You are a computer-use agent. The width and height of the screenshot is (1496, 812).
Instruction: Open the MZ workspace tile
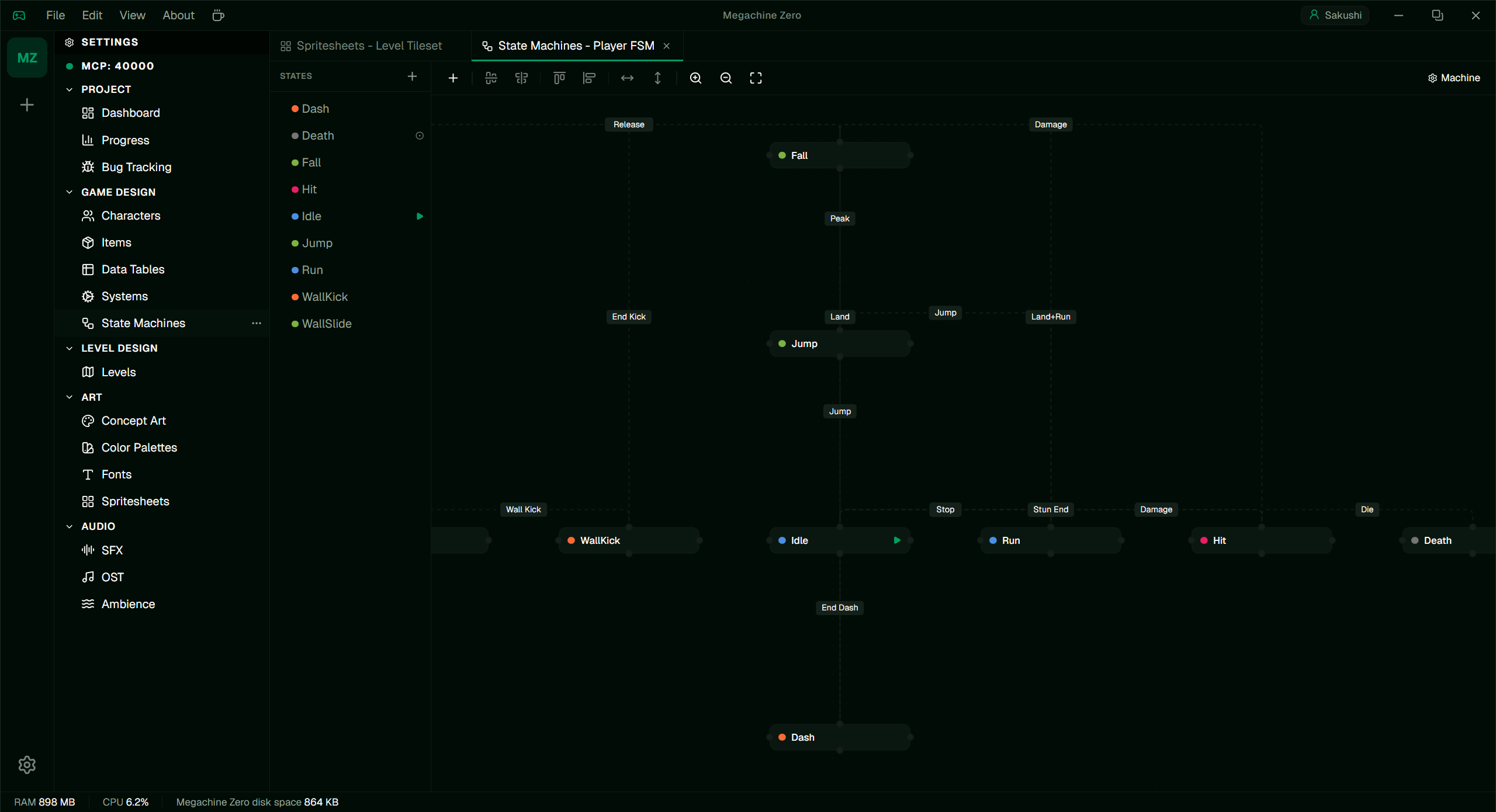(27, 58)
